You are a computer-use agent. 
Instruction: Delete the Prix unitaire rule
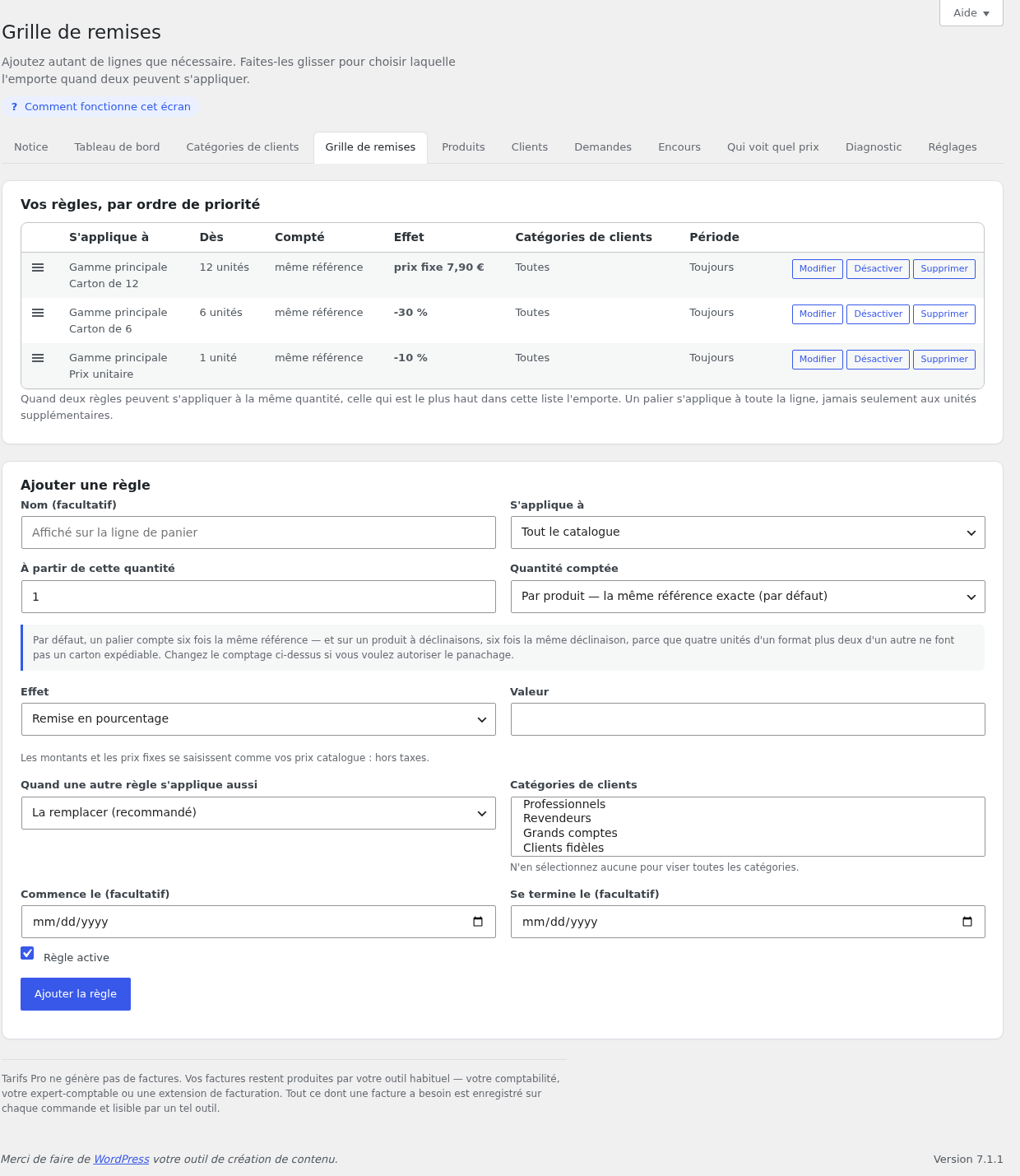click(x=944, y=360)
